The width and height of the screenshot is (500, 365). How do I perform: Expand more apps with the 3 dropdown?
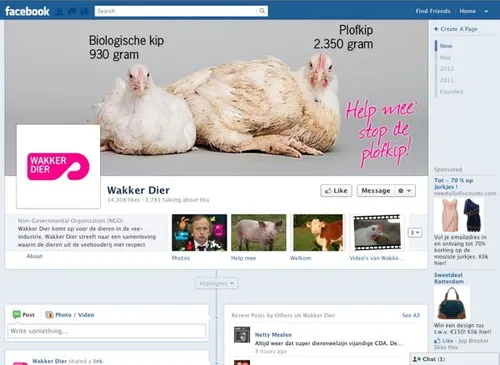[x=415, y=232]
